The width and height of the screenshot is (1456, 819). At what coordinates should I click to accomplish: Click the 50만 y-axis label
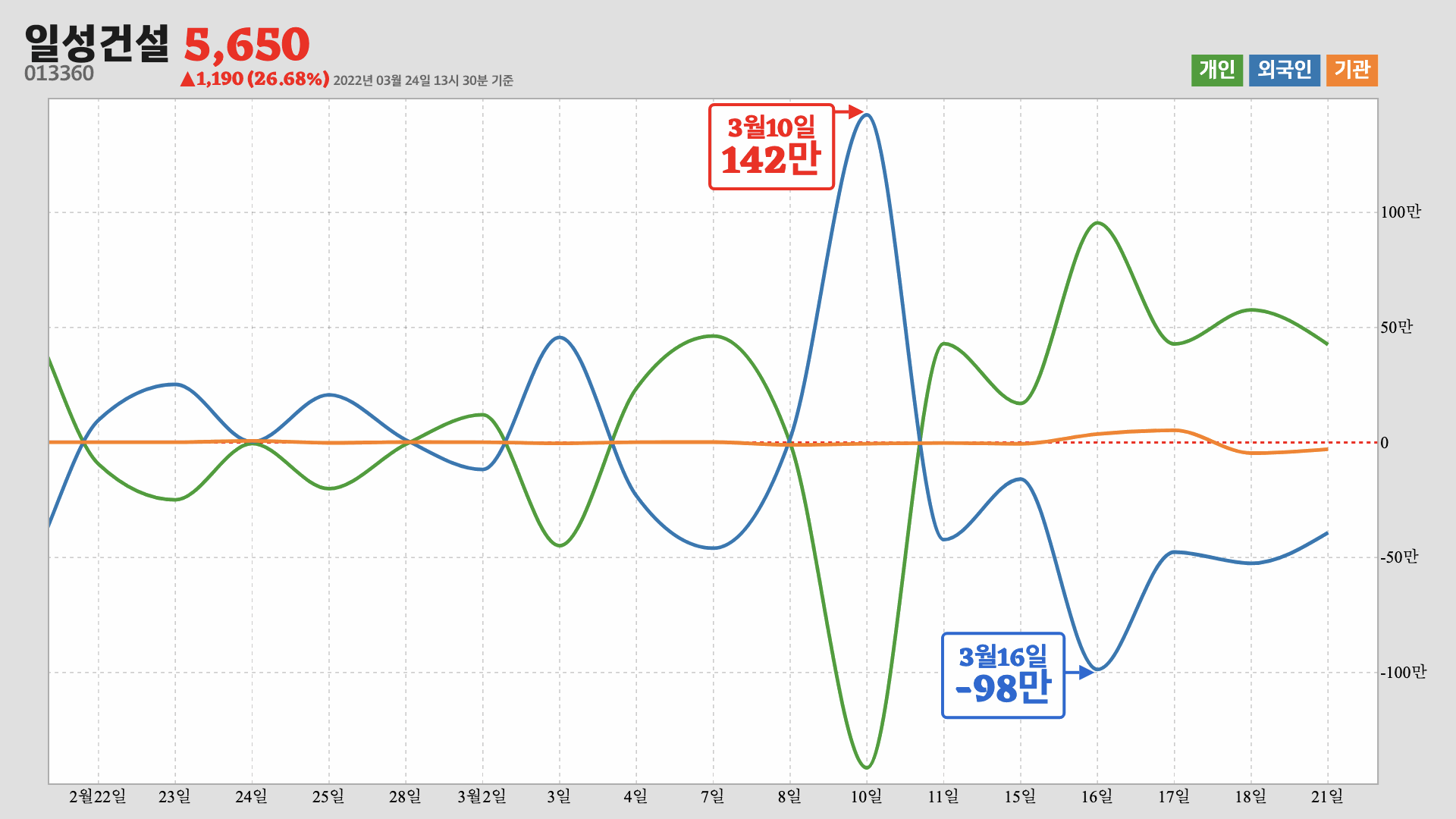[x=1397, y=328]
